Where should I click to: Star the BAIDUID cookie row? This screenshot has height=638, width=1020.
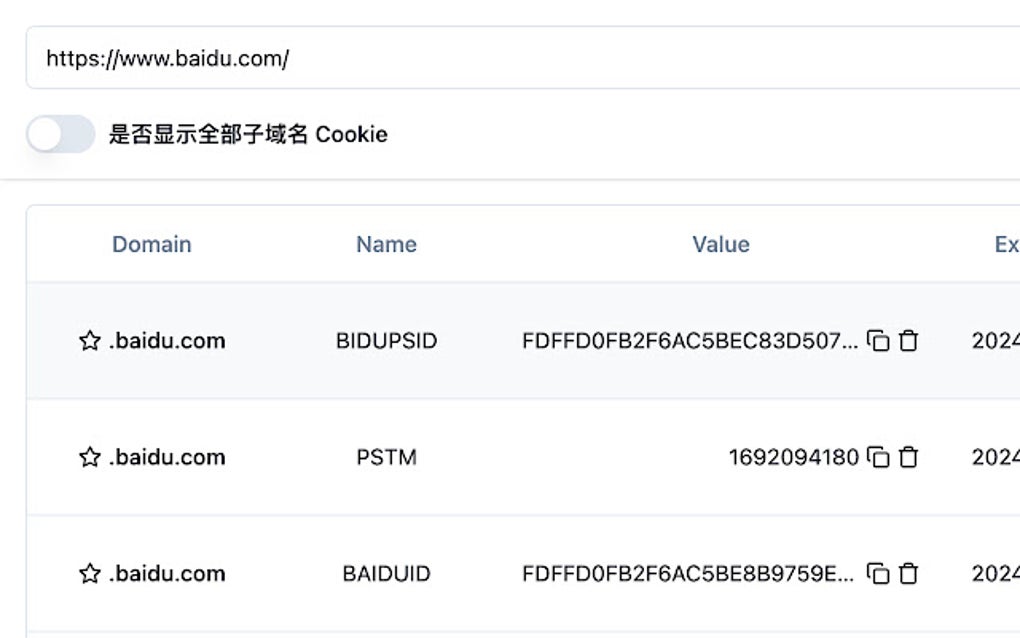tap(89, 574)
